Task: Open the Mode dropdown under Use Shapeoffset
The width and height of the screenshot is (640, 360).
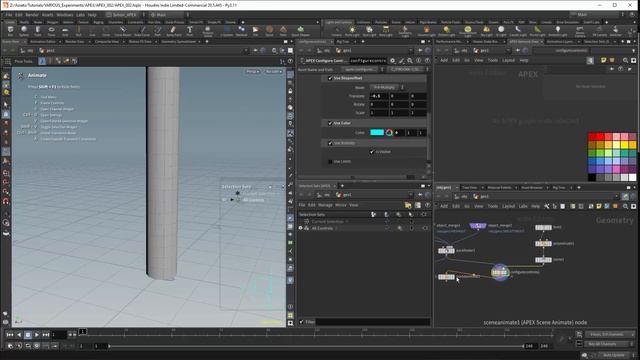Action: (387, 87)
